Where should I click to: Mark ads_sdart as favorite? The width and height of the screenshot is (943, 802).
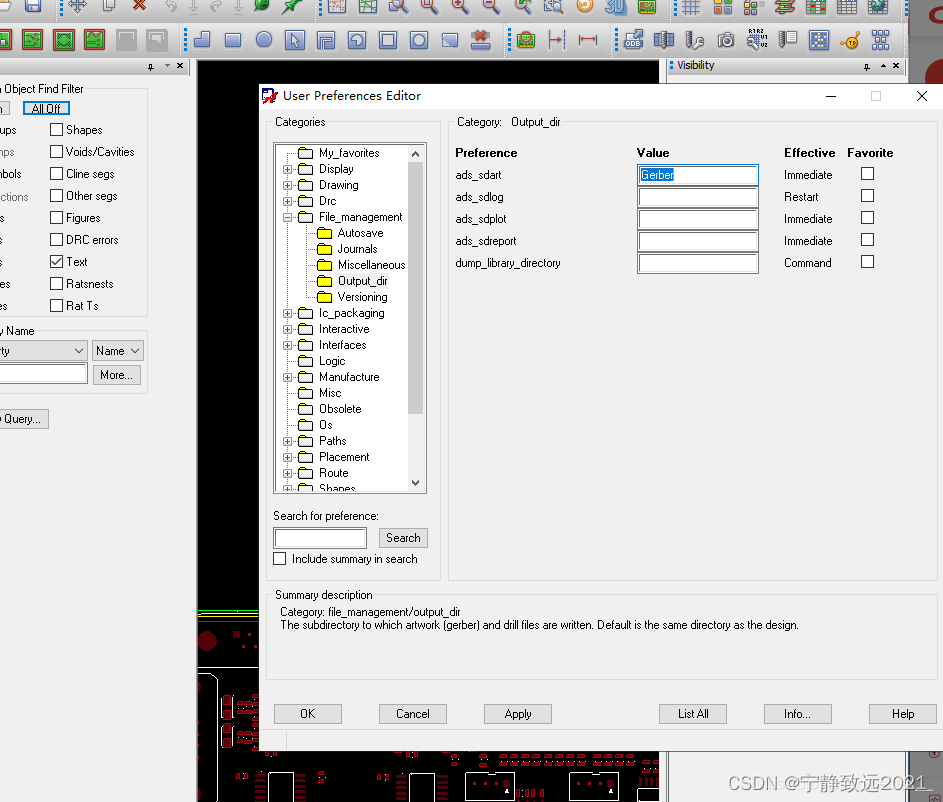[867, 174]
